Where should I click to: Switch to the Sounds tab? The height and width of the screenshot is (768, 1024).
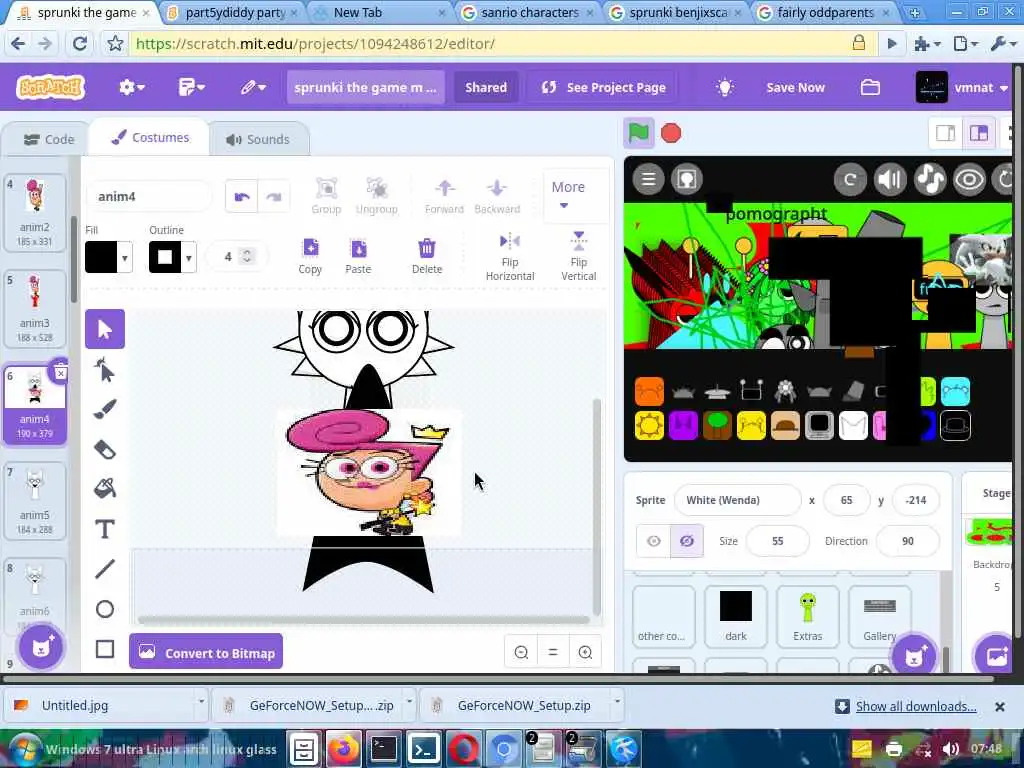[258, 139]
